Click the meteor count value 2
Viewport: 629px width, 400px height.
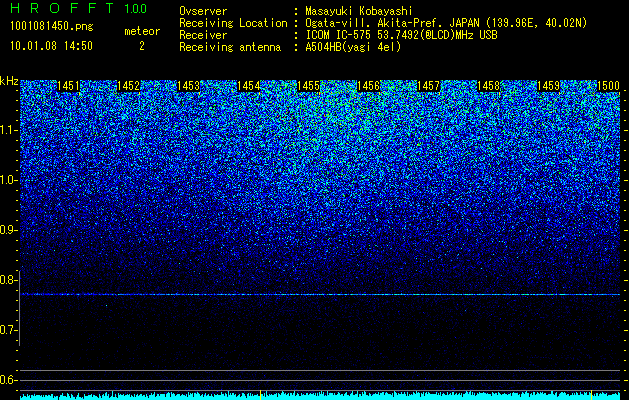(142, 46)
